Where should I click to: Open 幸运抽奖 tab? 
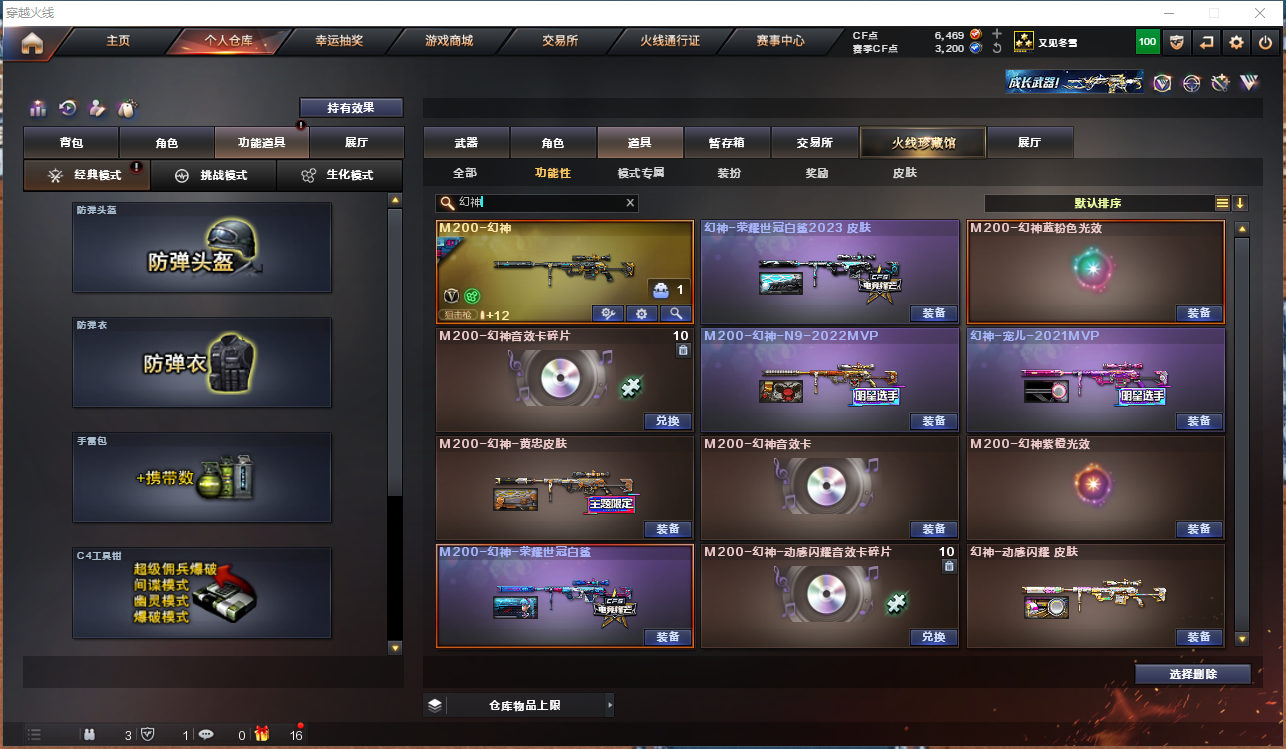click(x=339, y=41)
